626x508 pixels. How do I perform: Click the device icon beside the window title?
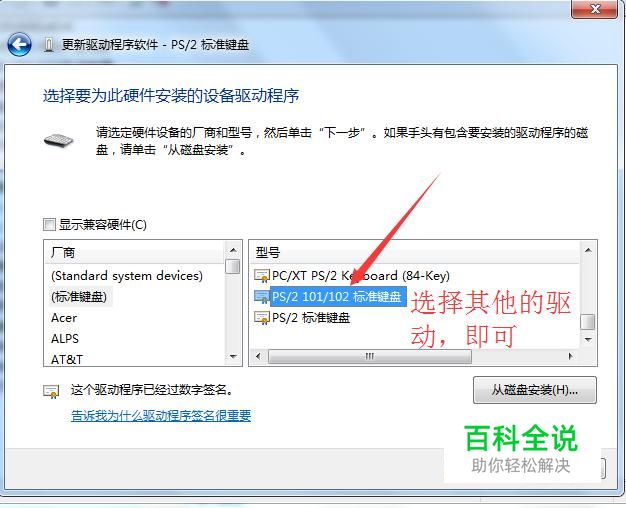click(48, 45)
